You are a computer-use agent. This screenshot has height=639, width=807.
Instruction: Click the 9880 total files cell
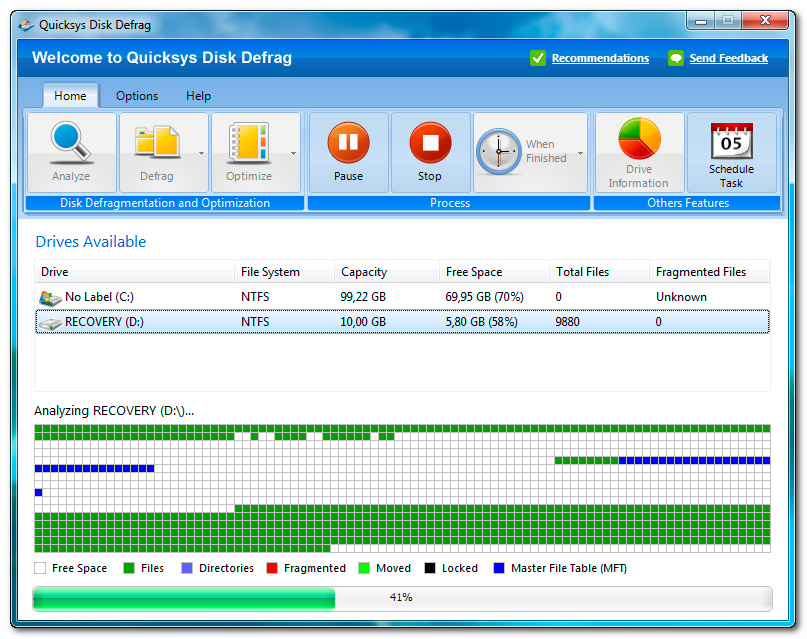pos(567,322)
